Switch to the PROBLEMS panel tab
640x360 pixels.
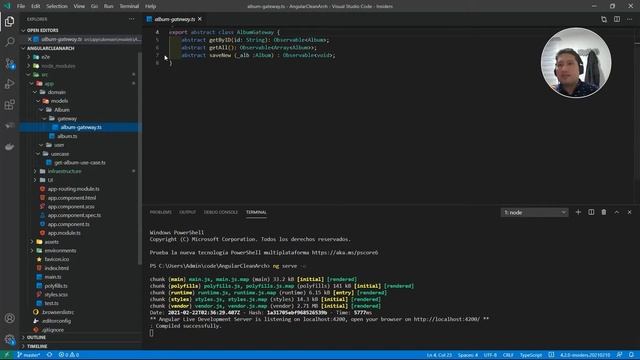click(x=161, y=212)
